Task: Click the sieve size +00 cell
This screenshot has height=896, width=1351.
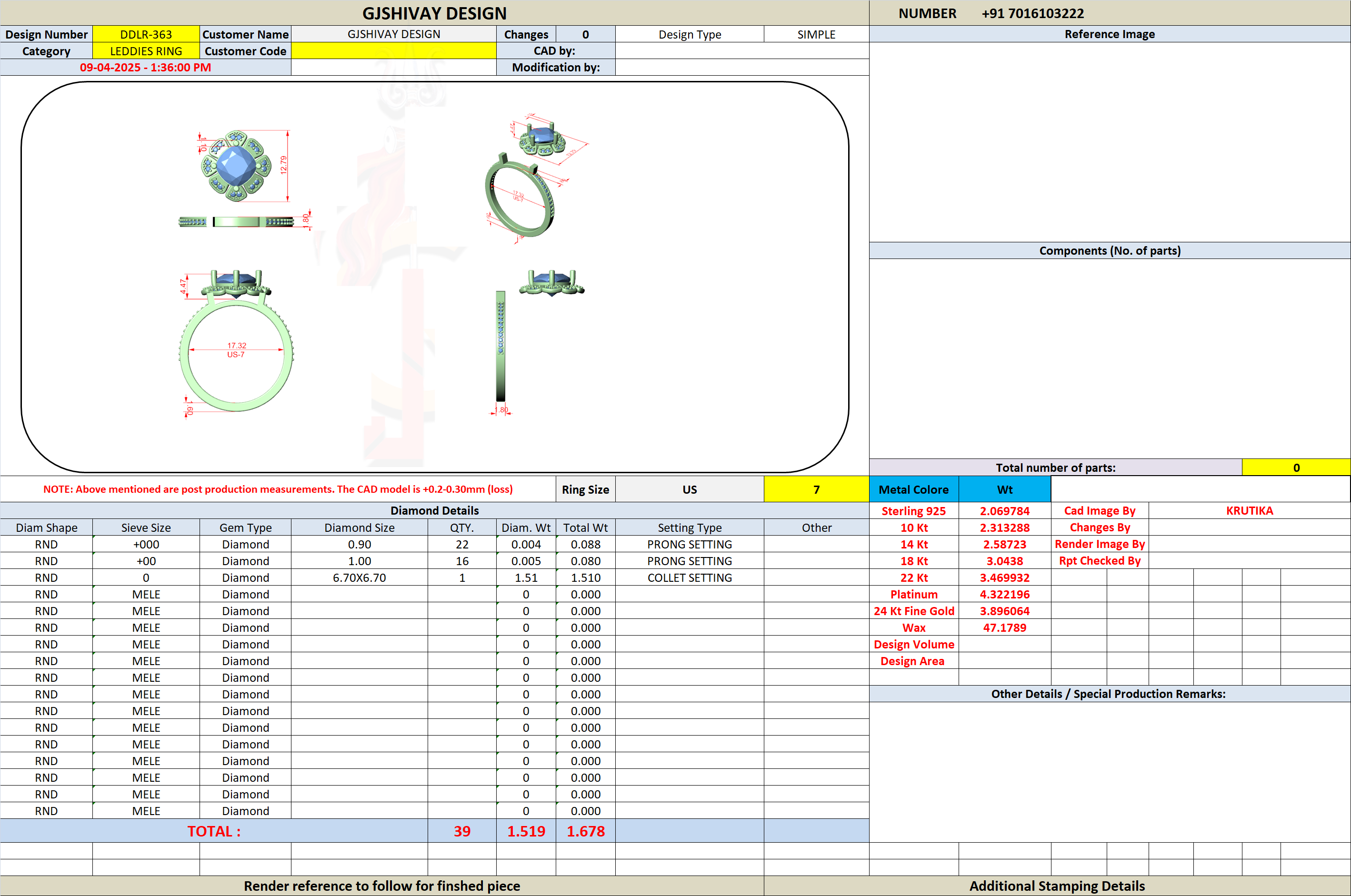Action: pos(146,560)
